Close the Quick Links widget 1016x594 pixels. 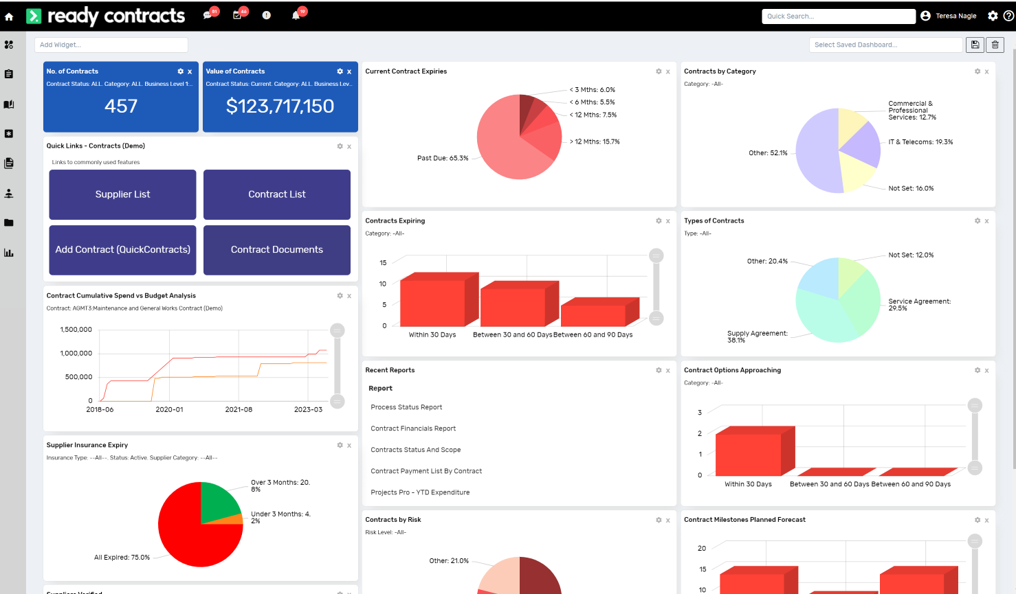click(349, 147)
